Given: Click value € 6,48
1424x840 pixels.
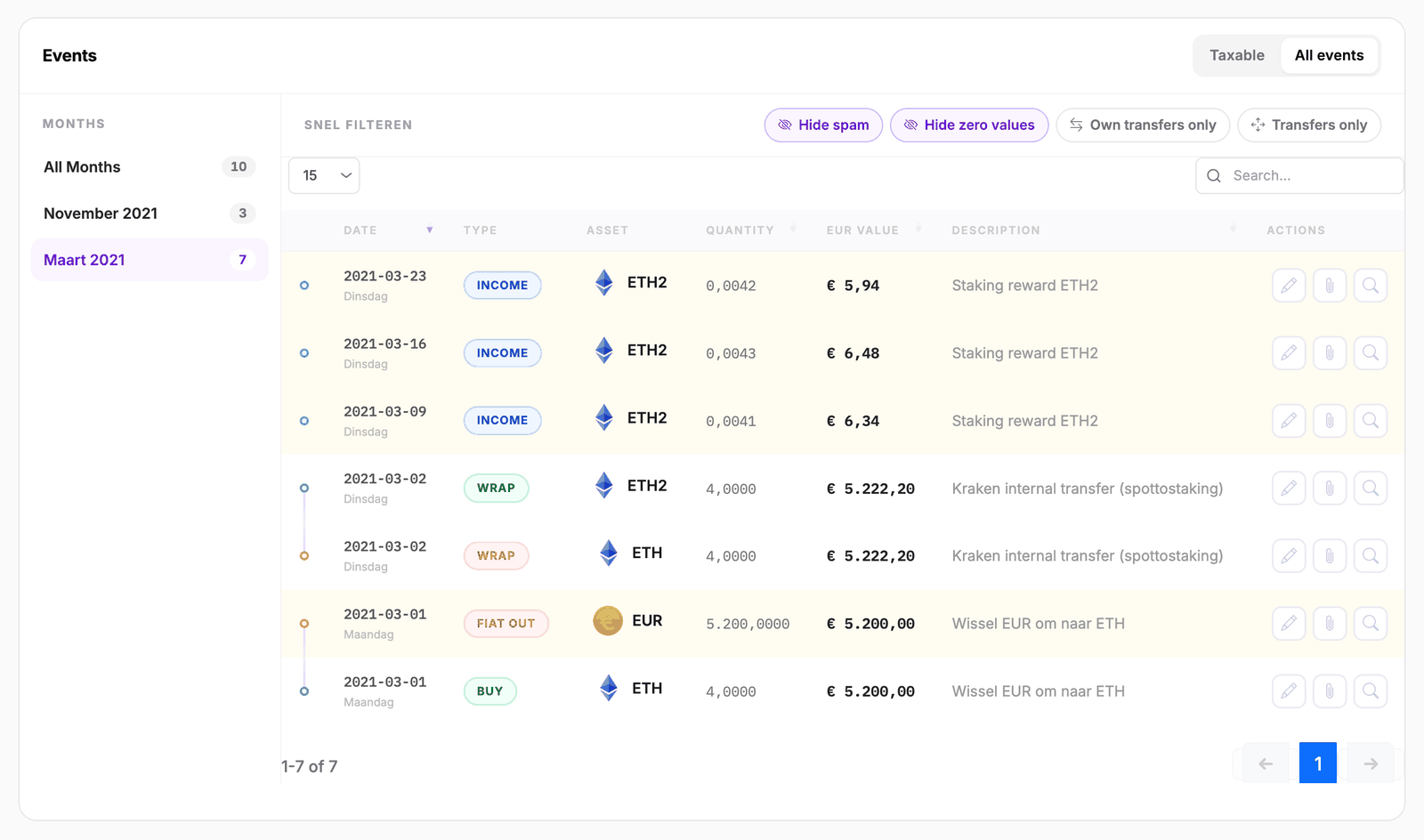Looking at the screenshot, I should 853,353.
